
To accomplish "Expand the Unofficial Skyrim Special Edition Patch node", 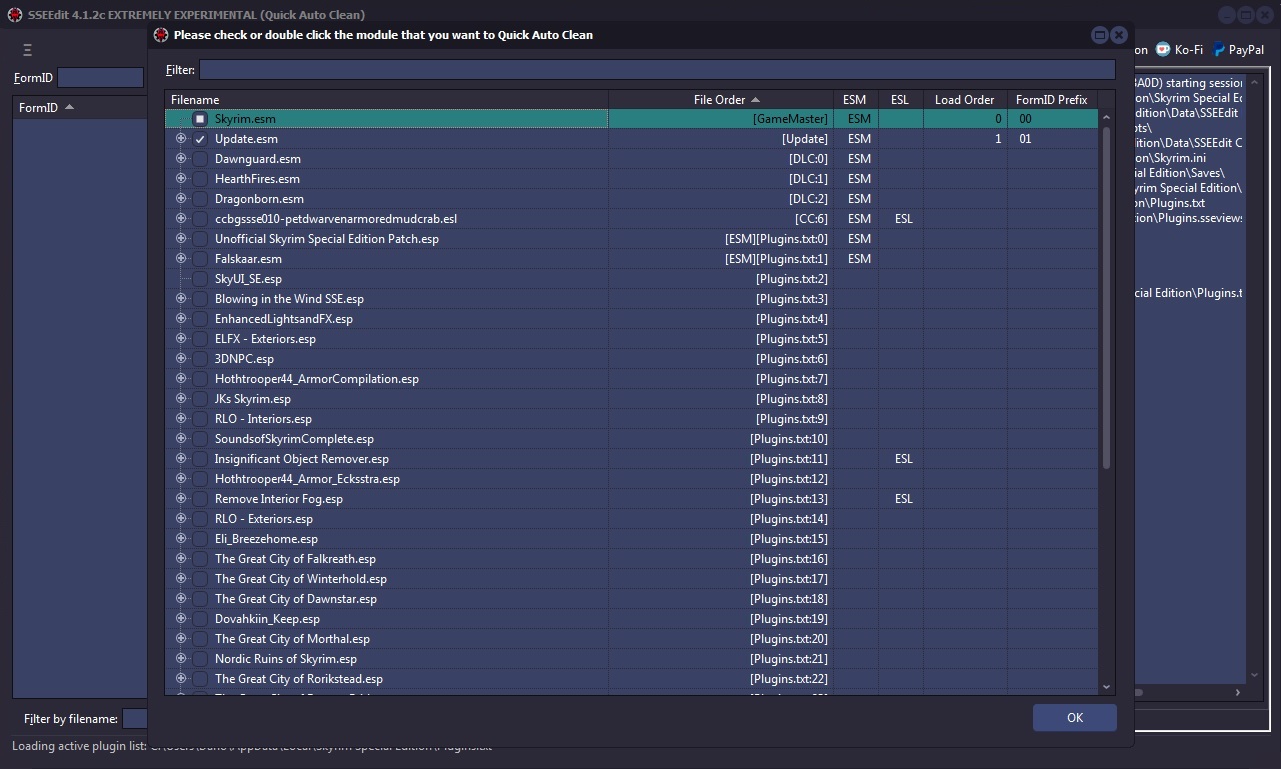I will (181, 239).
